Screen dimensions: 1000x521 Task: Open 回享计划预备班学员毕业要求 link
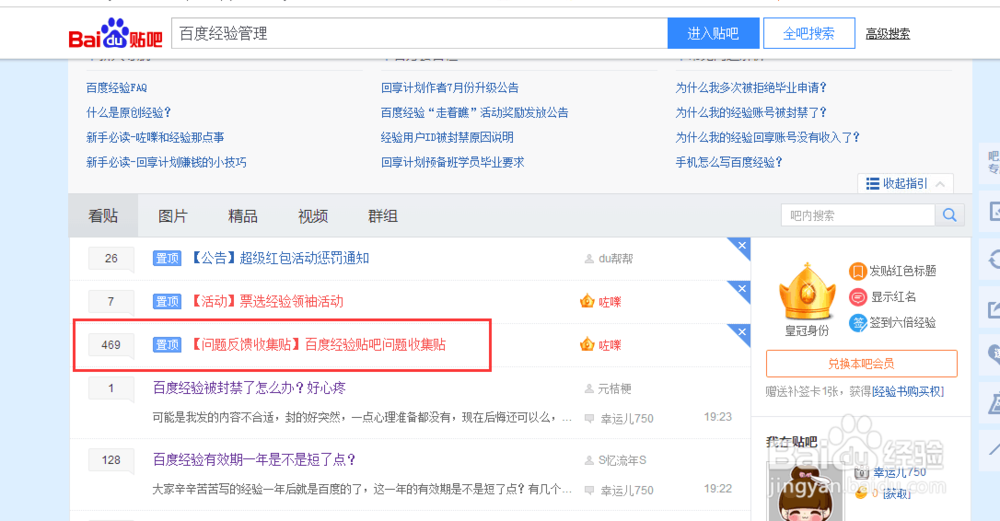[x=452, y=163]
